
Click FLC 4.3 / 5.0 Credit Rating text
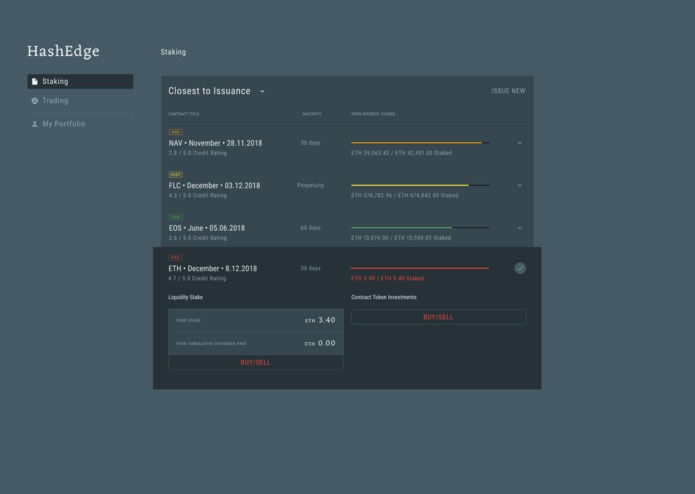click(x=198, y=195)
